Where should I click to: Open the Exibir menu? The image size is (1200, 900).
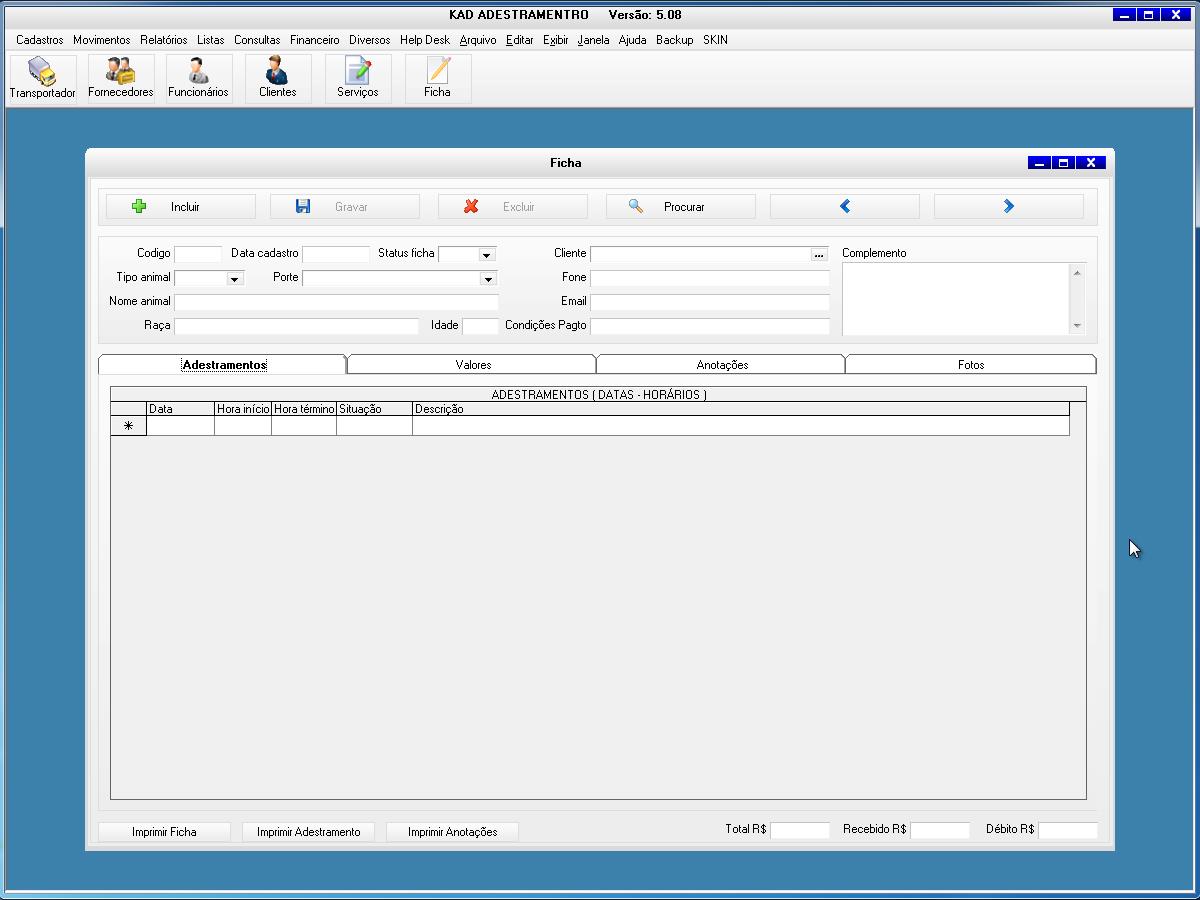coord(556,40)
